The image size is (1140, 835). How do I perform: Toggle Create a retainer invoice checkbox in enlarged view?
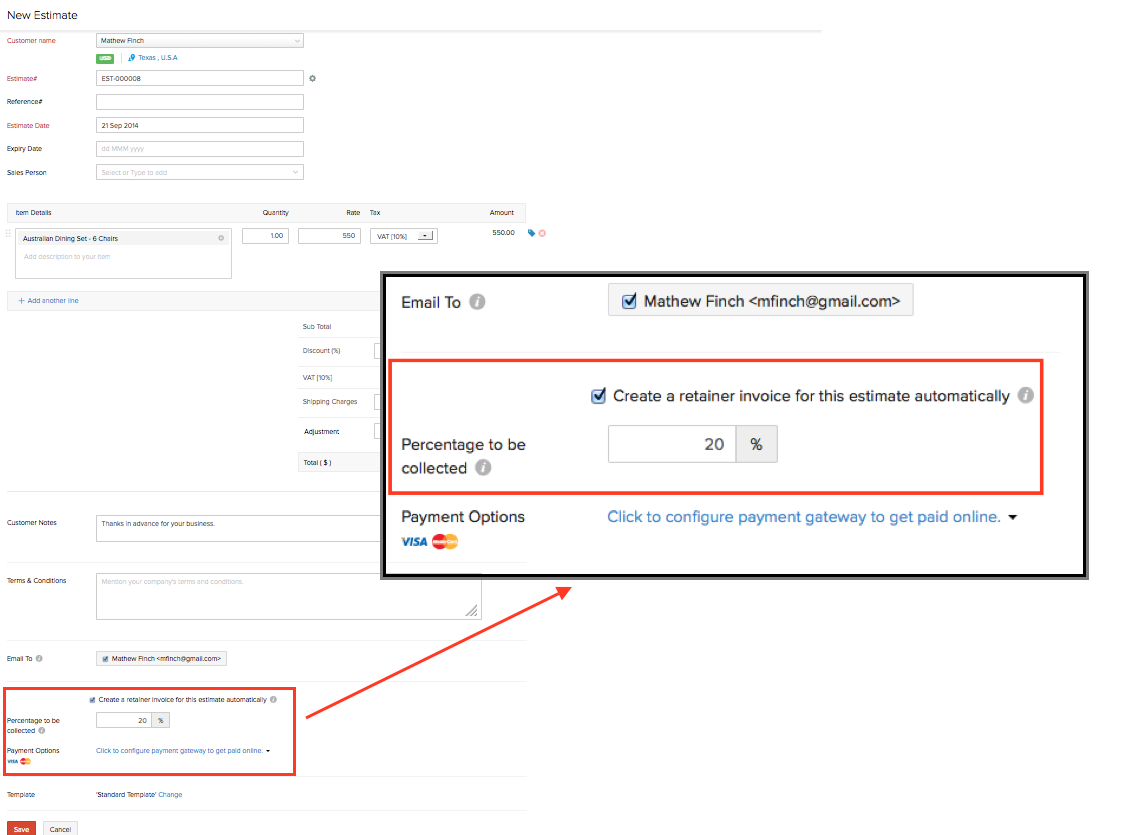tap(598, 396)
